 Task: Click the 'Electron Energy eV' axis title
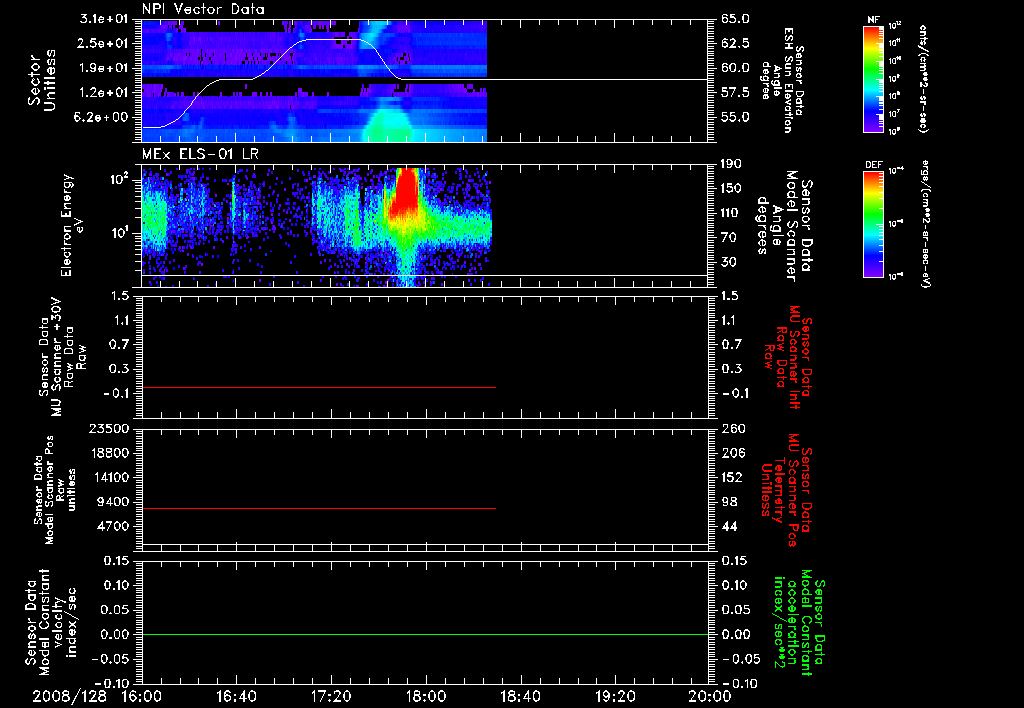73,225
